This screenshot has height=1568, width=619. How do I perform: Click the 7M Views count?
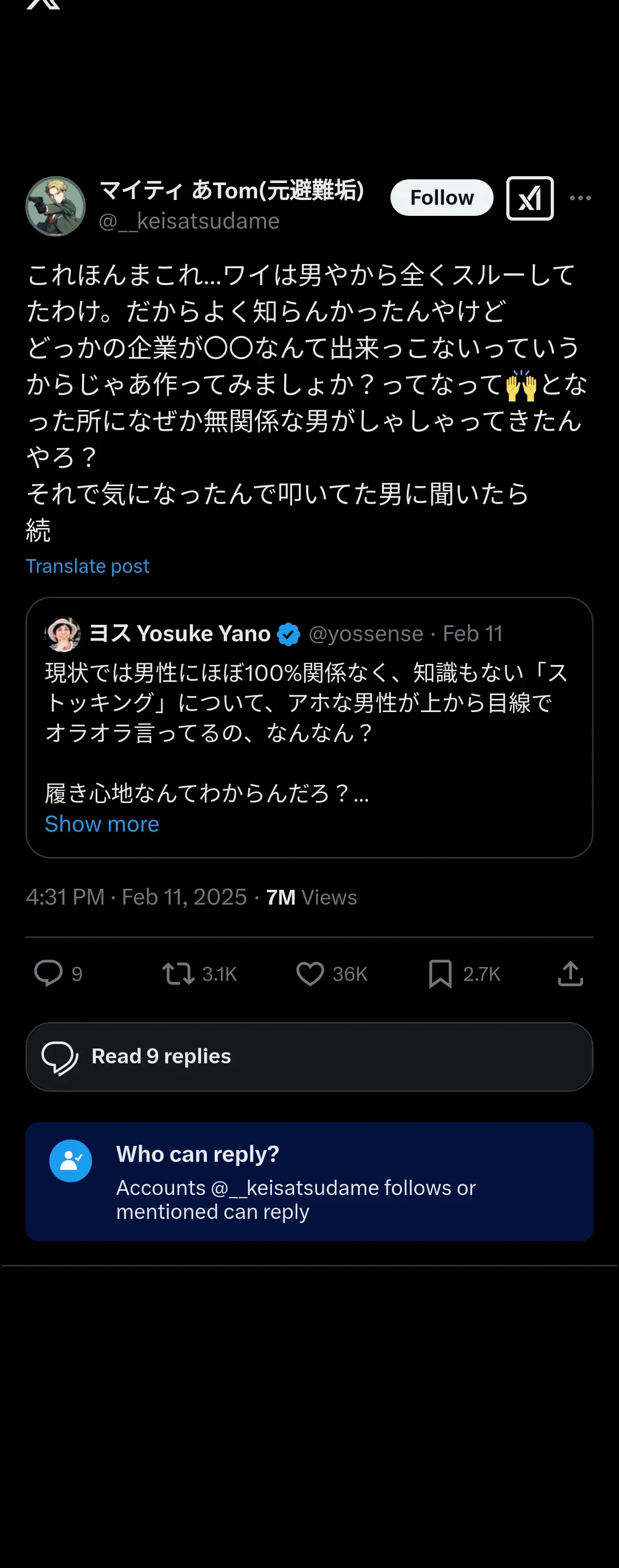312,897
